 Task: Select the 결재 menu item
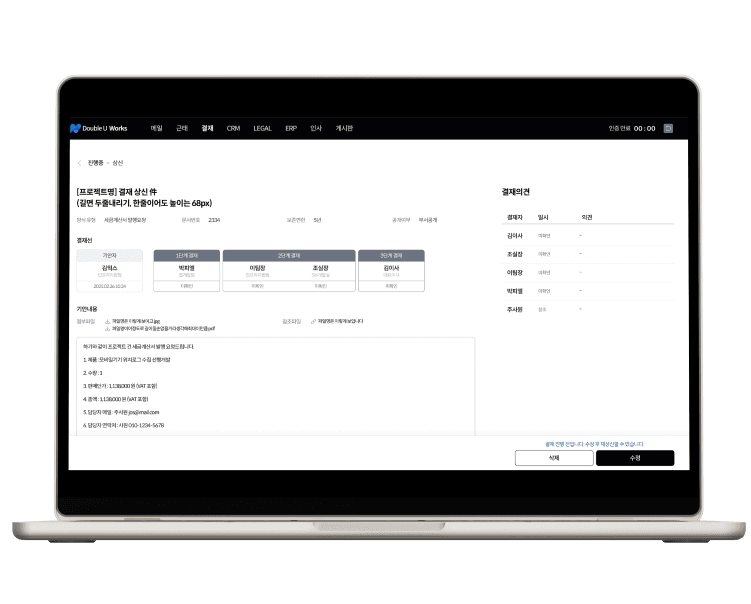[207, 128]
